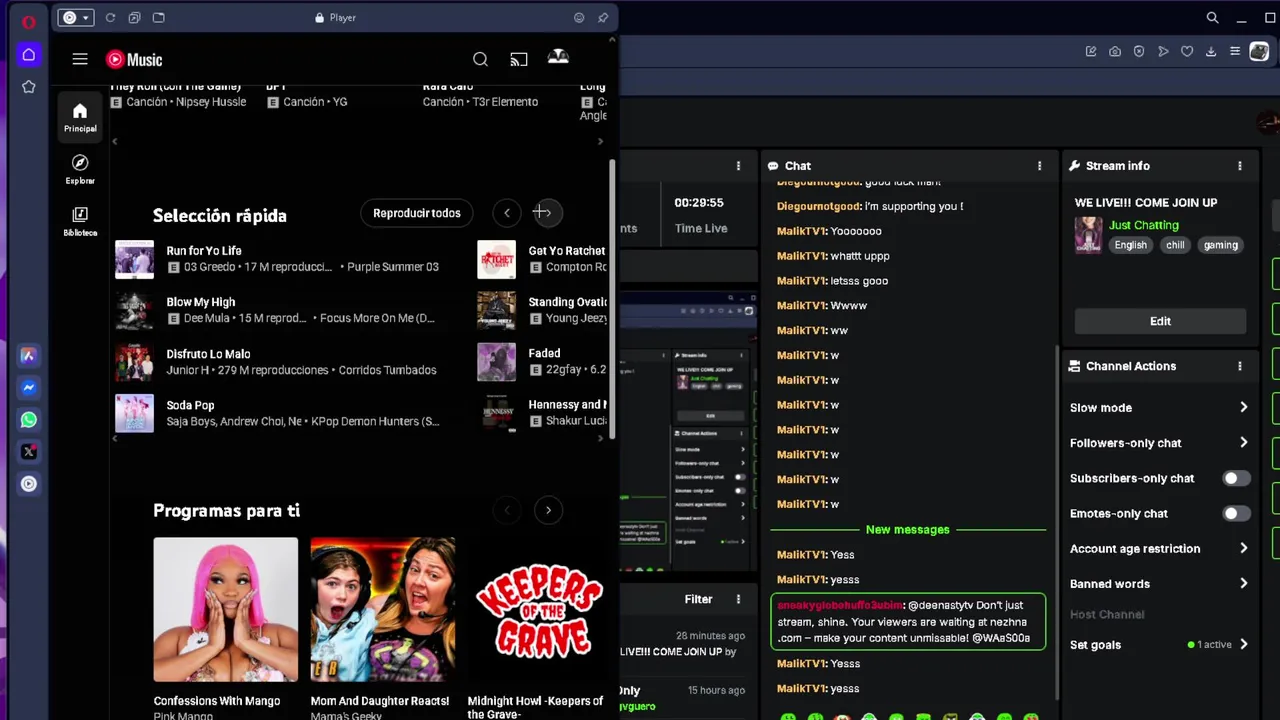
Task: Open the YouTube Music account avatar
Action: tap(558, 58)
